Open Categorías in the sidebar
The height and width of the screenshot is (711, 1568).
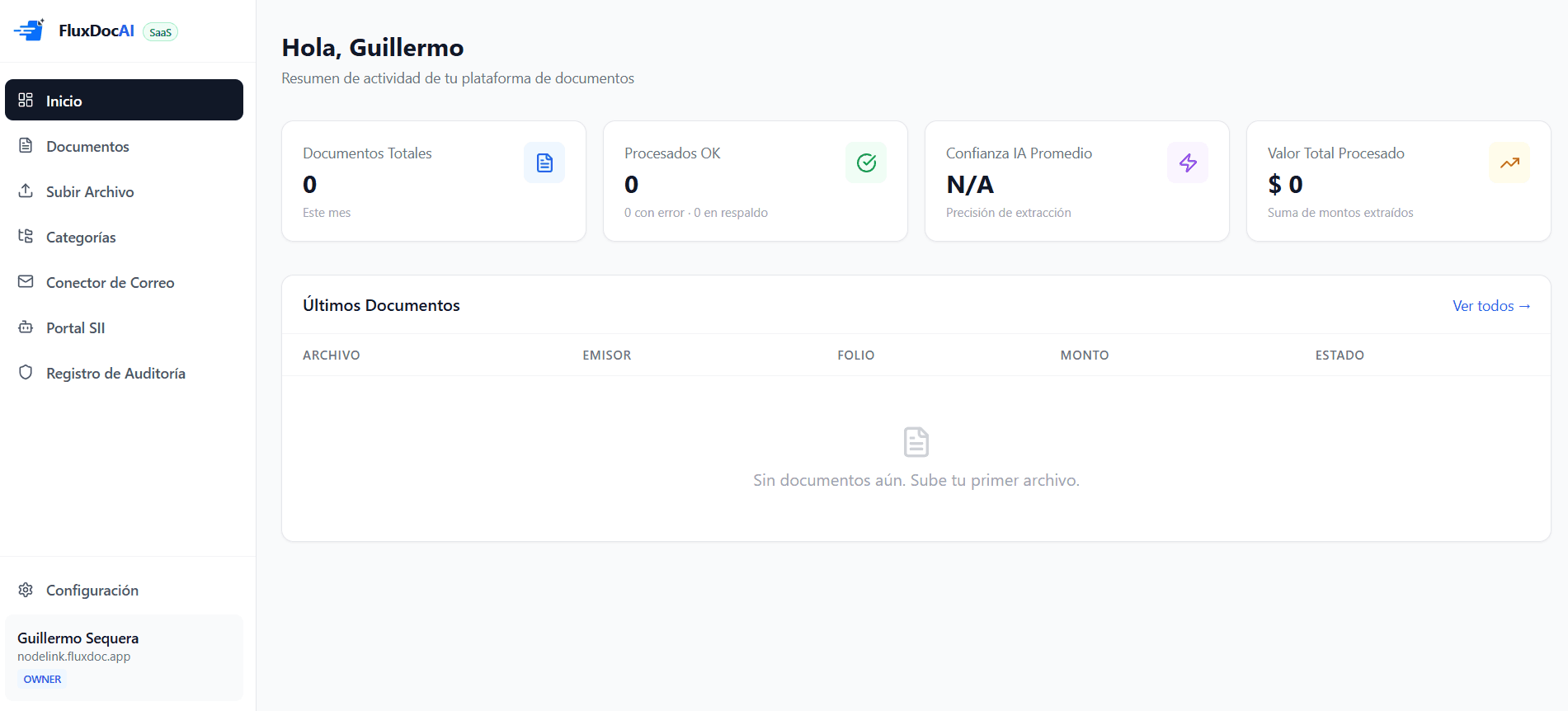click(x=124, y=237)
